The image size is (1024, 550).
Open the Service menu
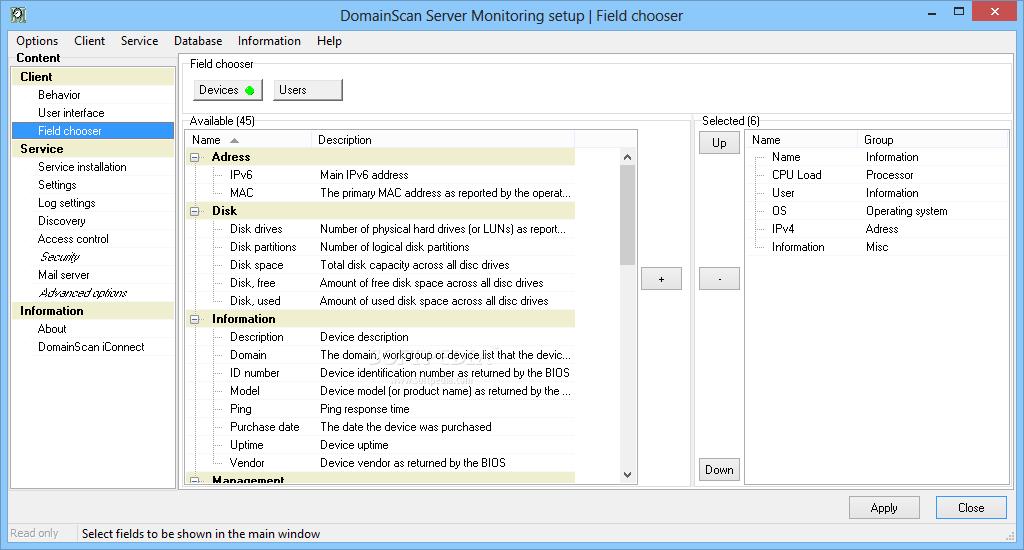[x=139, y=40]
